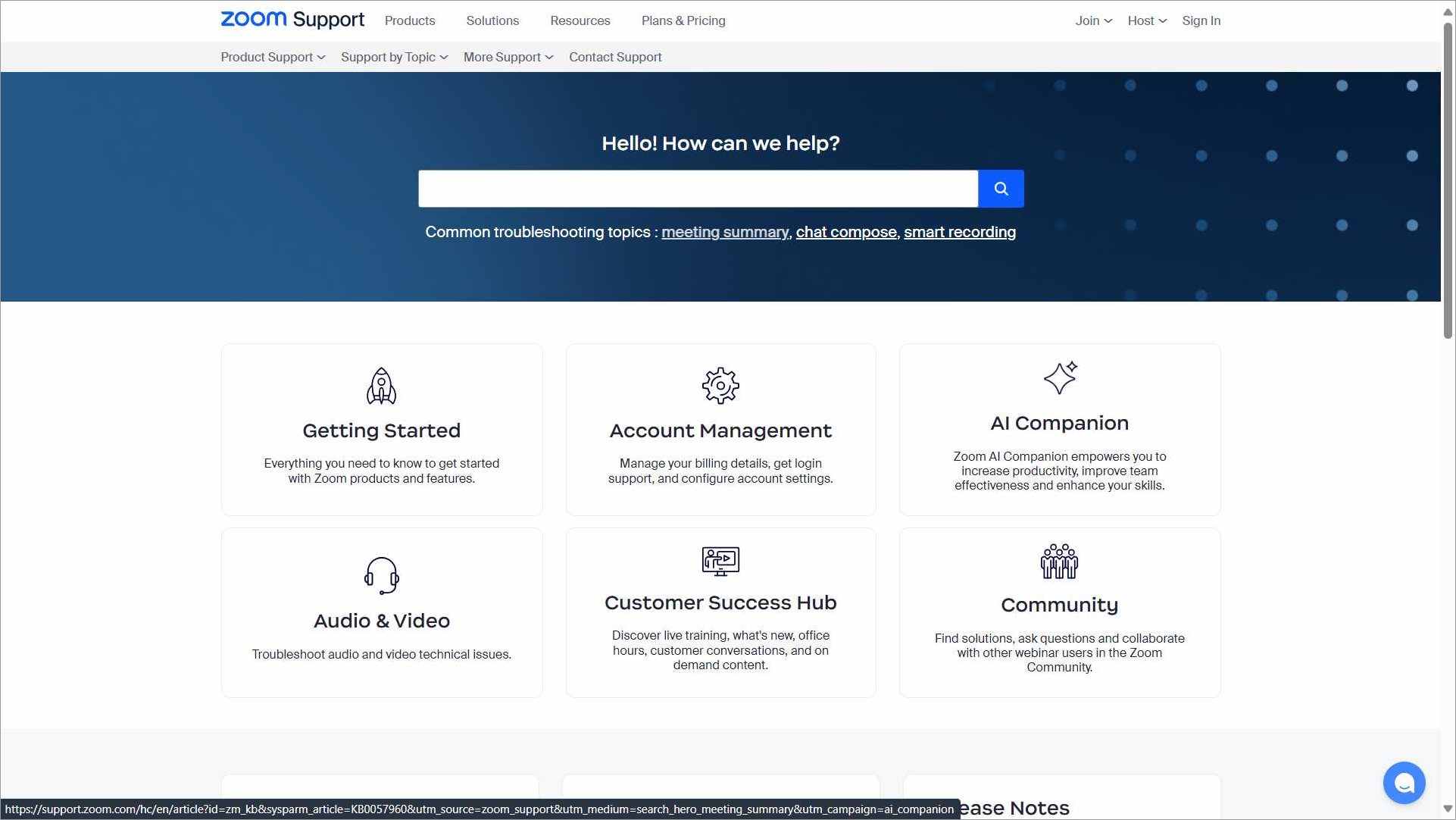Click 'Zoom AI Companion empowers you' description
The image size is (1456, 820).
[x=1059, y=471]
